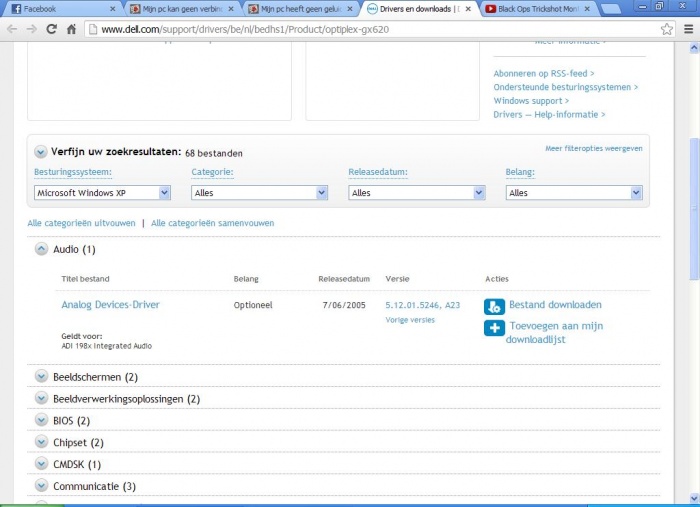Image resolution: width=700 pixels, height=507 pixels.
Task: Click the Belang filter label
Action: point(520,172)
